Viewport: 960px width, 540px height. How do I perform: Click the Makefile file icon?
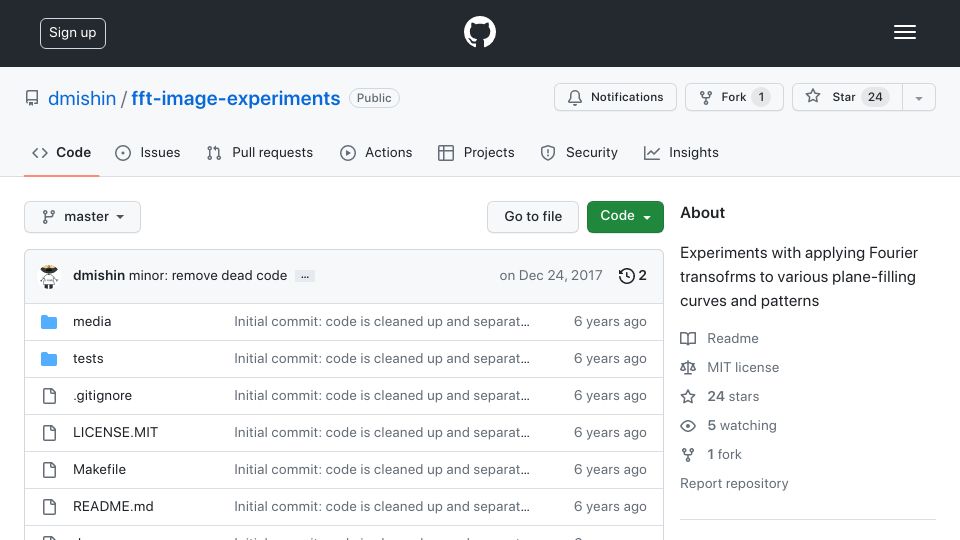click(x=50, y=470)
